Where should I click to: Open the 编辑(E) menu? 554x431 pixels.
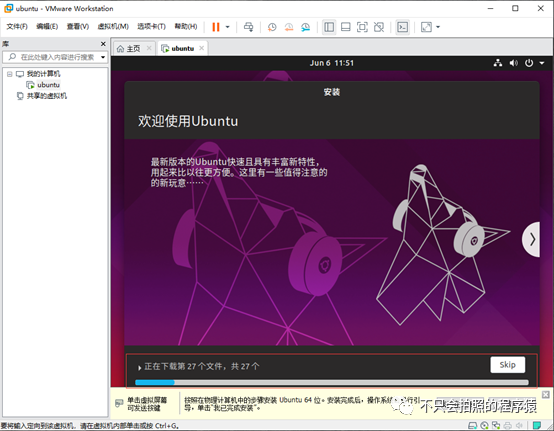pos(47,26)
